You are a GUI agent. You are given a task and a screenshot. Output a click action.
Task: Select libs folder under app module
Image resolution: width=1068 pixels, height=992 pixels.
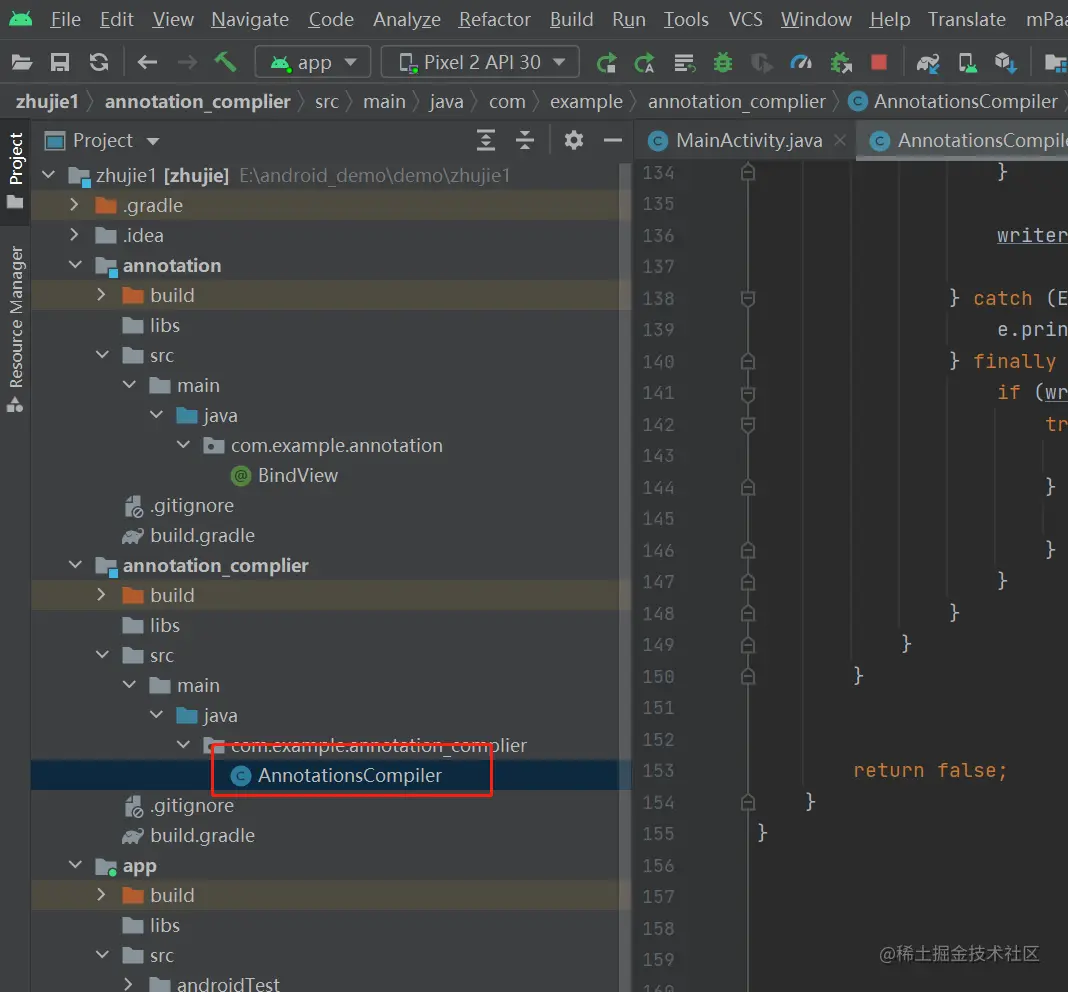coord(165,925)
